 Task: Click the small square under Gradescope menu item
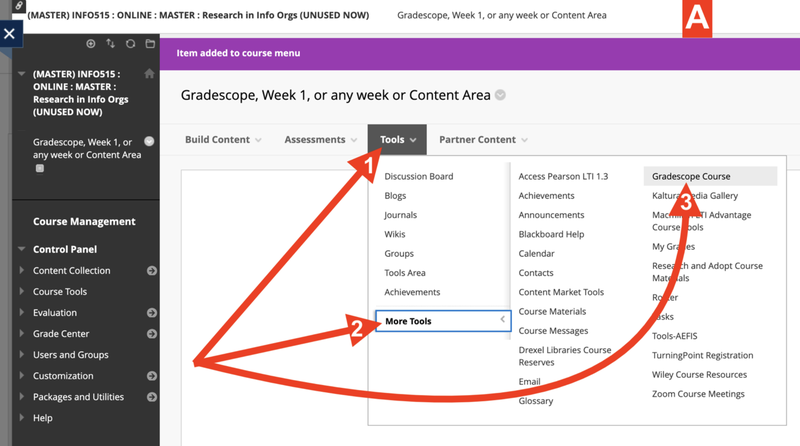tap(40, 169)
